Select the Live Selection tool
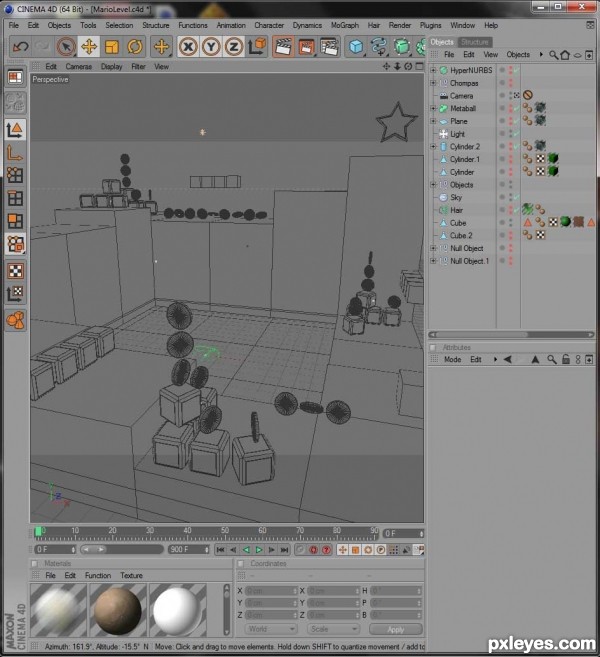The height and width of the screenshot is (657, 600). 66,47
